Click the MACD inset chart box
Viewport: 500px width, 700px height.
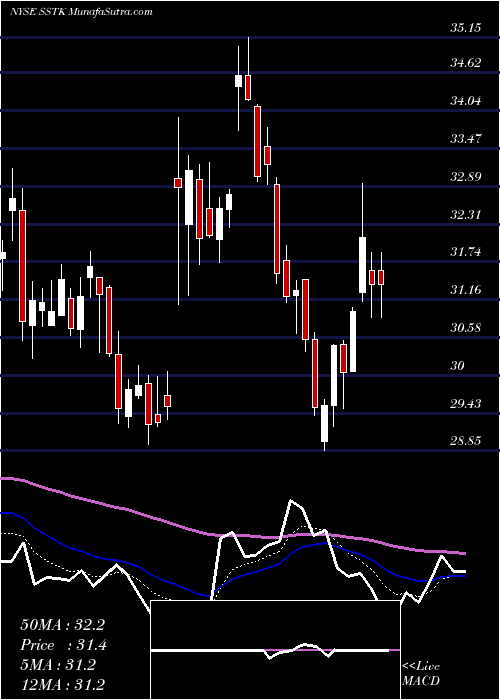275,650
